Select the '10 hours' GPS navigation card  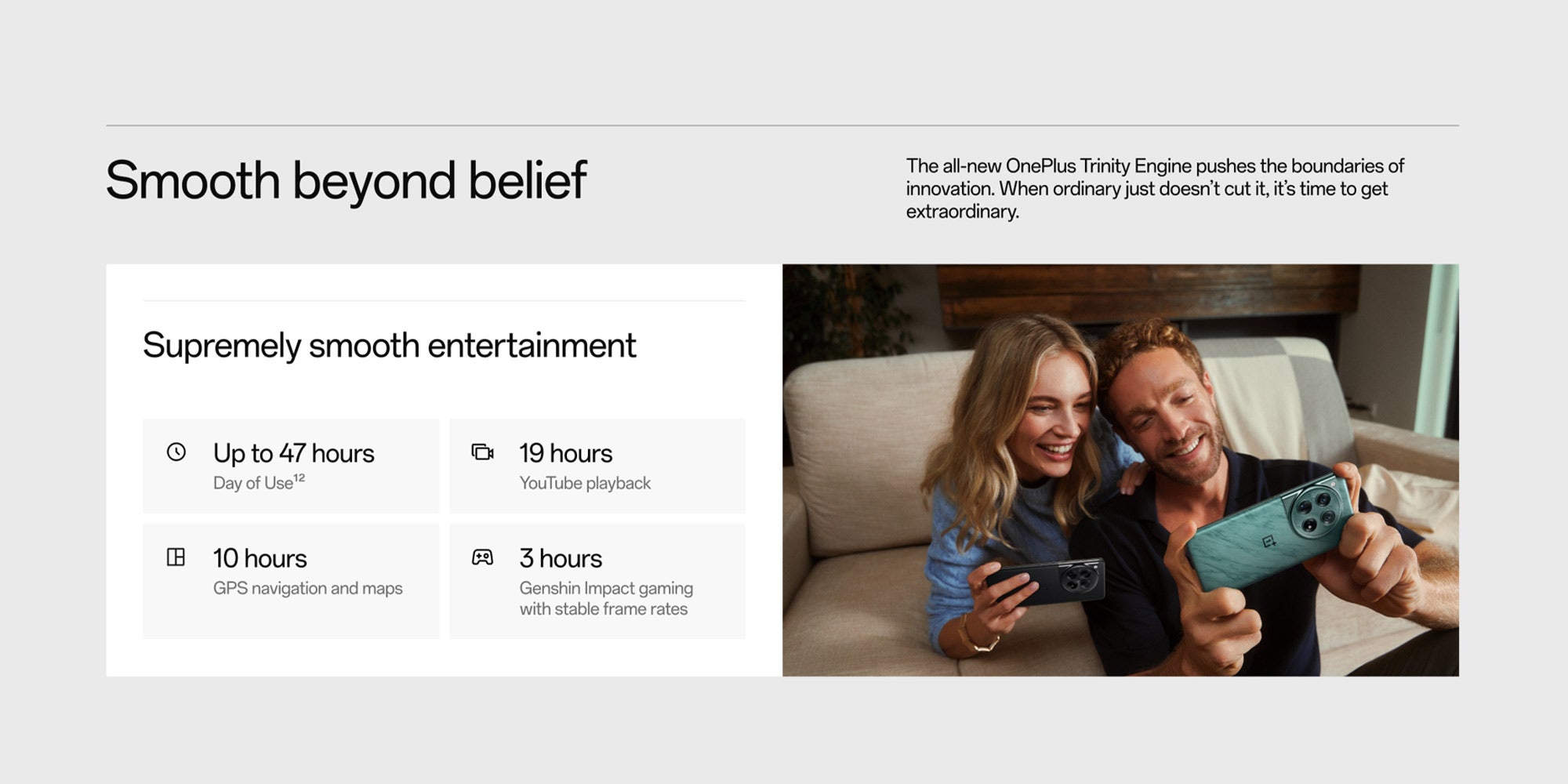click(291, 581)
